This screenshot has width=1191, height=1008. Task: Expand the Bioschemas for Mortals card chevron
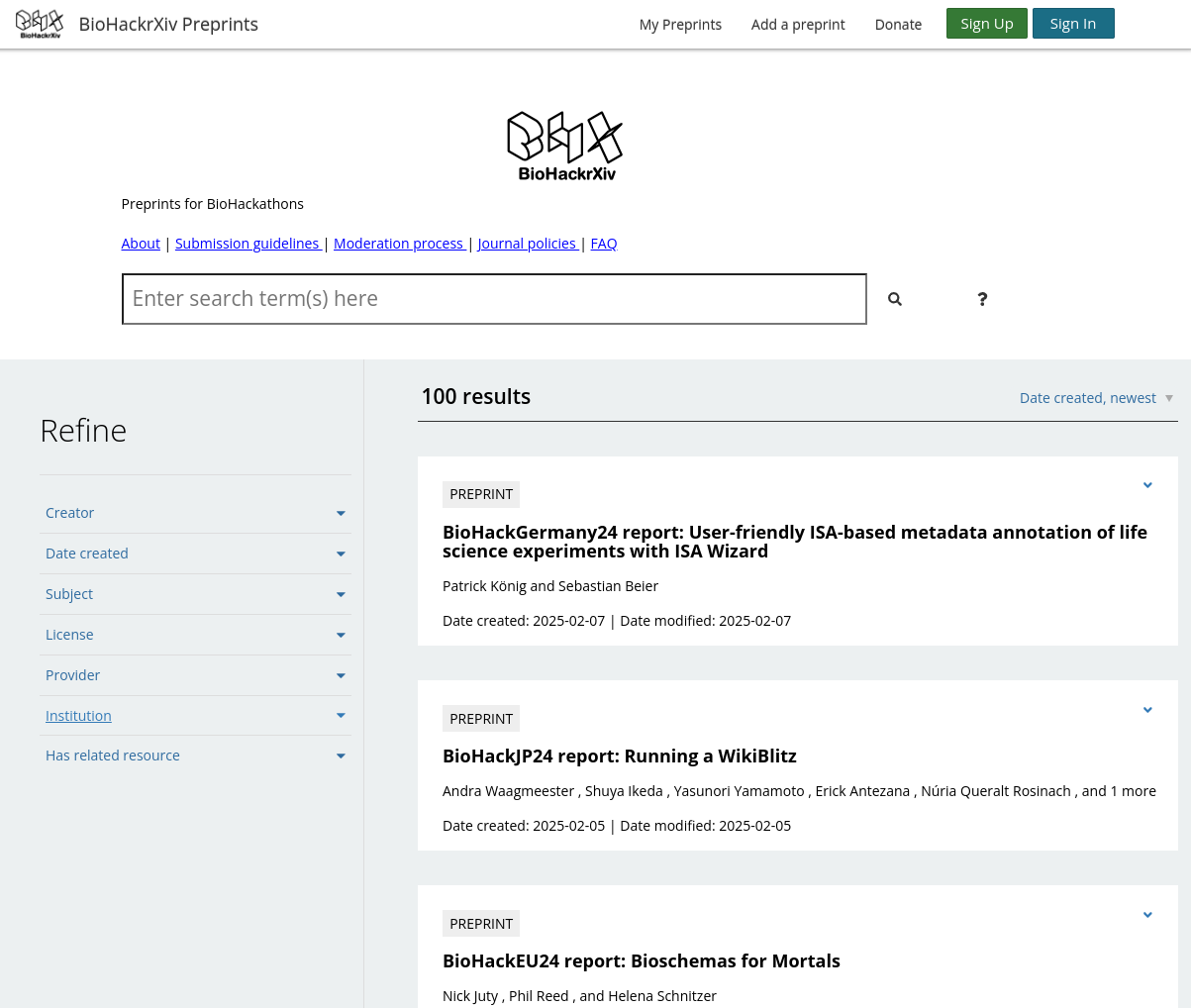[x=1147, y=915]
